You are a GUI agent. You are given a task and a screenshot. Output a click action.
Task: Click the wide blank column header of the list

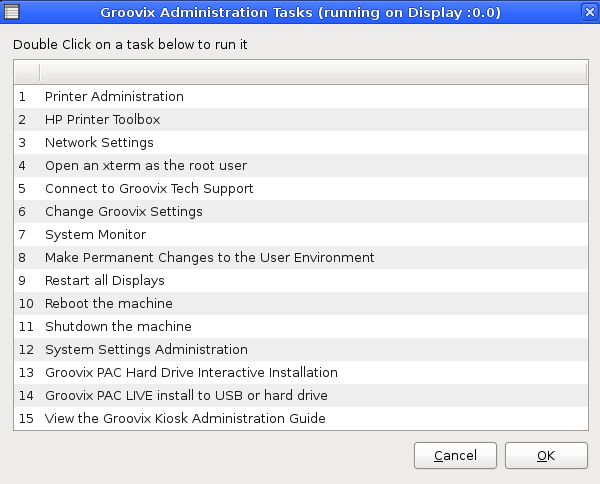[312, 73]
